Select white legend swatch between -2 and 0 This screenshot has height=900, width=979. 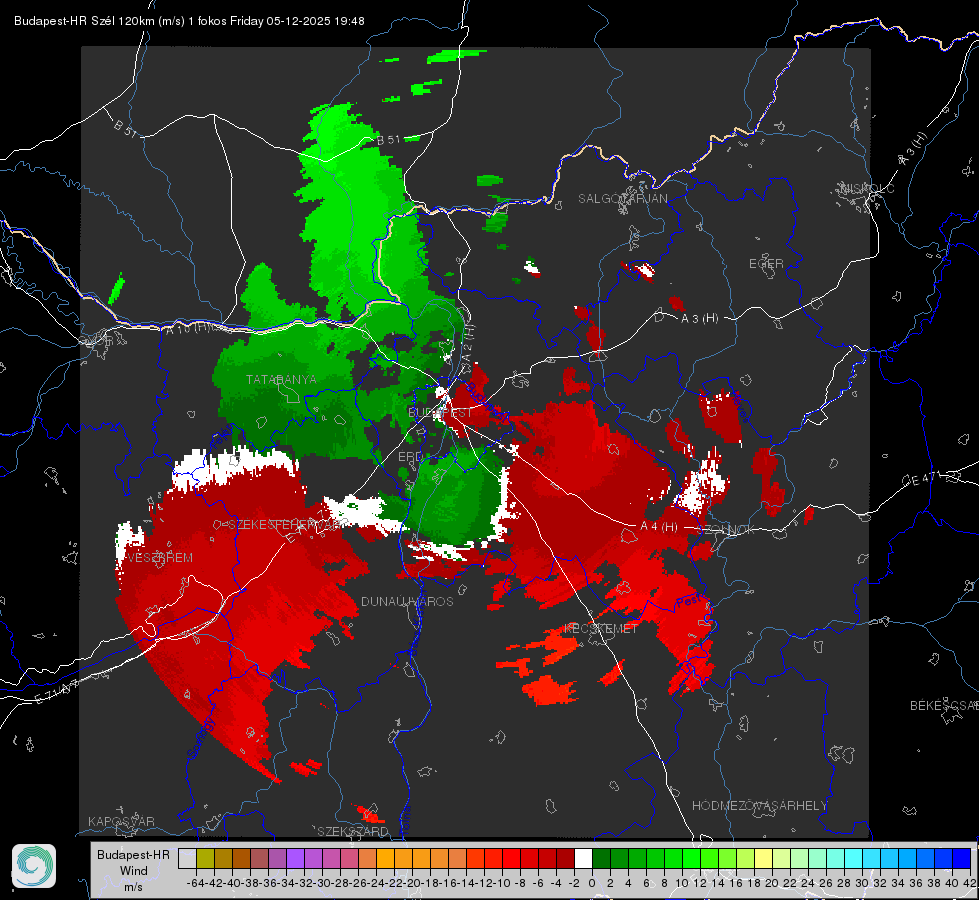[583, 858]
